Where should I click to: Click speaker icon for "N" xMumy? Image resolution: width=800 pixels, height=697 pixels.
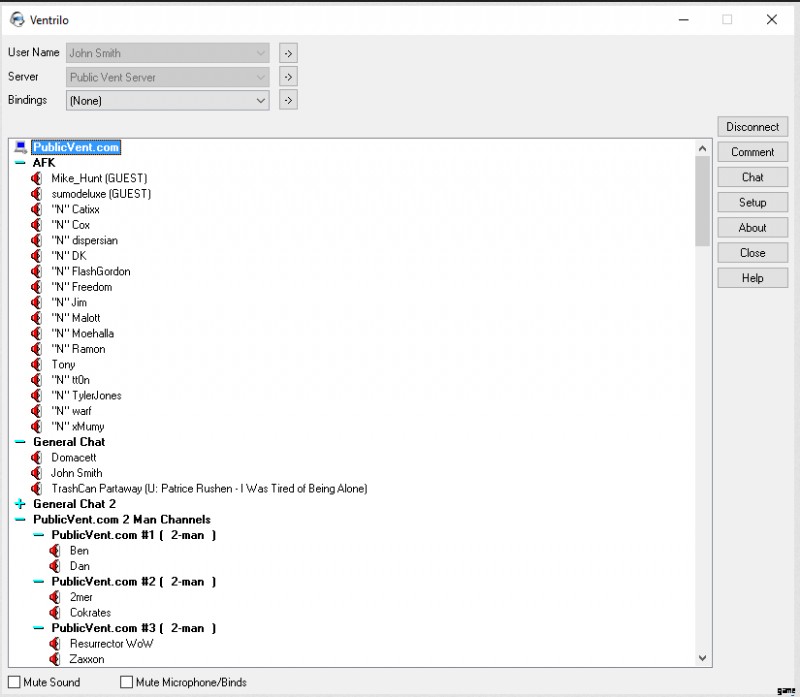(36, 427)
